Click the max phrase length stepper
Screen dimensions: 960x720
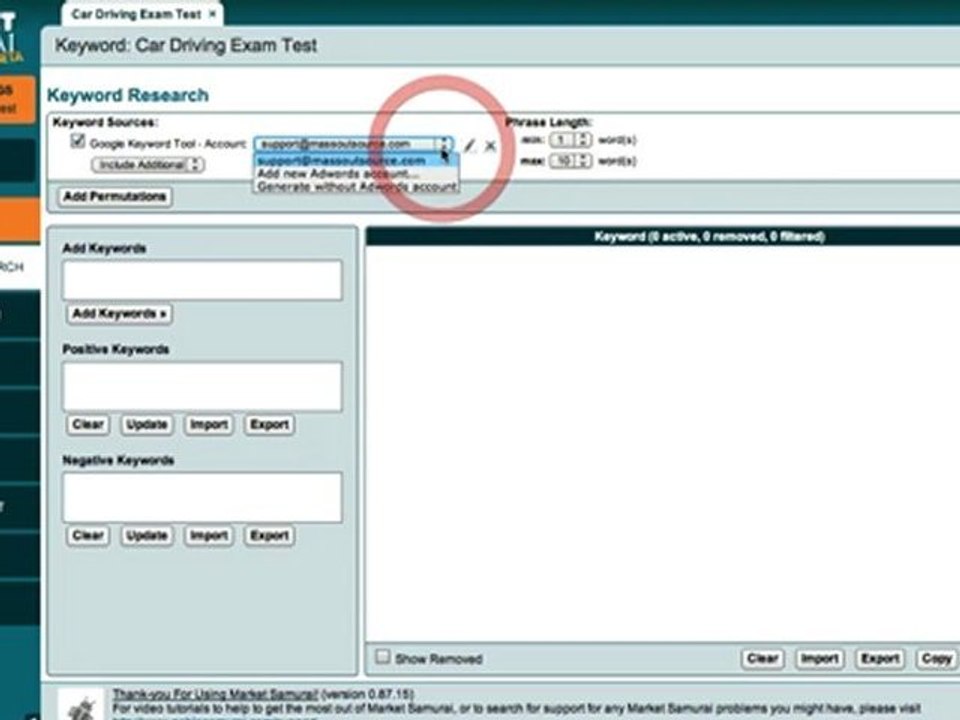[570, 161]
